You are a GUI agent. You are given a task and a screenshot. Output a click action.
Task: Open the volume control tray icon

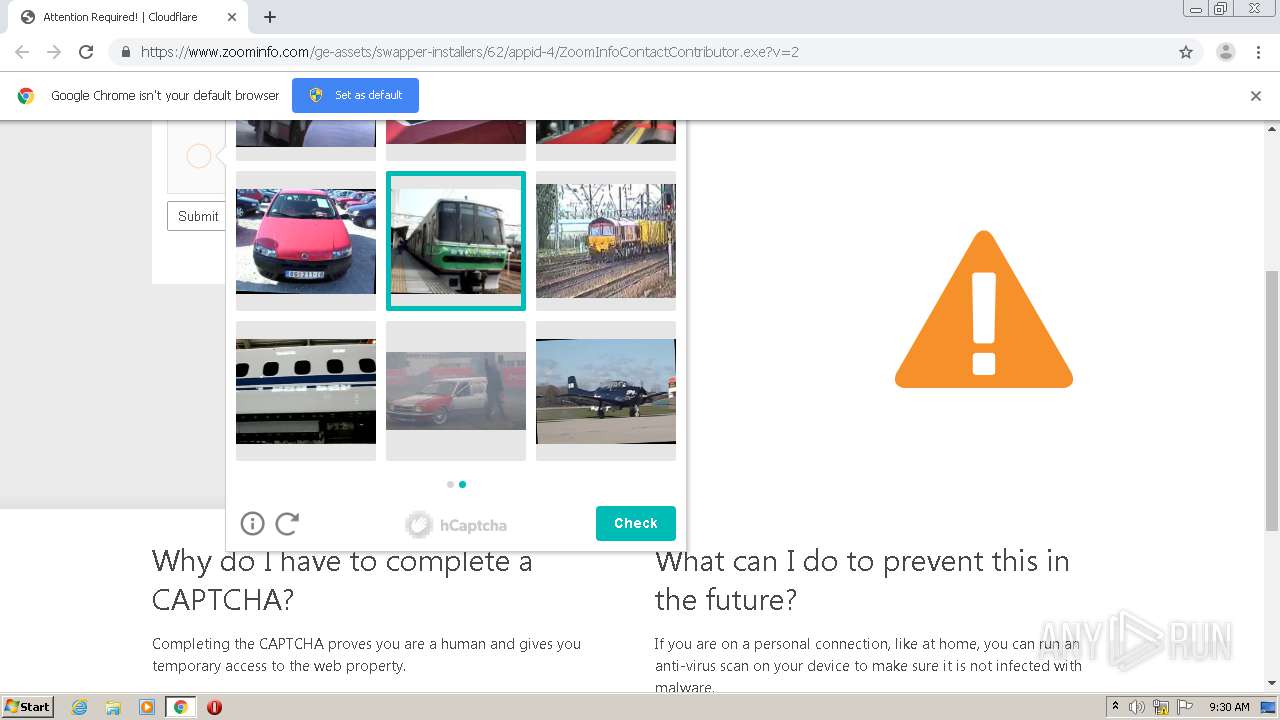coord(1137,707)
